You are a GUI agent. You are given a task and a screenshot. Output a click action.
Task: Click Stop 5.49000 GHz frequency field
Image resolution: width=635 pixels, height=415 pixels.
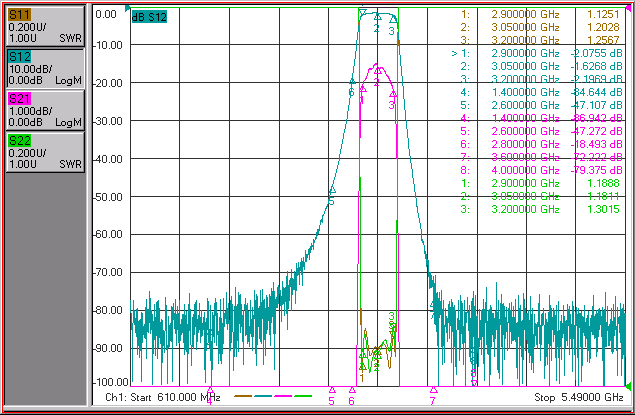click(x=579, y=398)
